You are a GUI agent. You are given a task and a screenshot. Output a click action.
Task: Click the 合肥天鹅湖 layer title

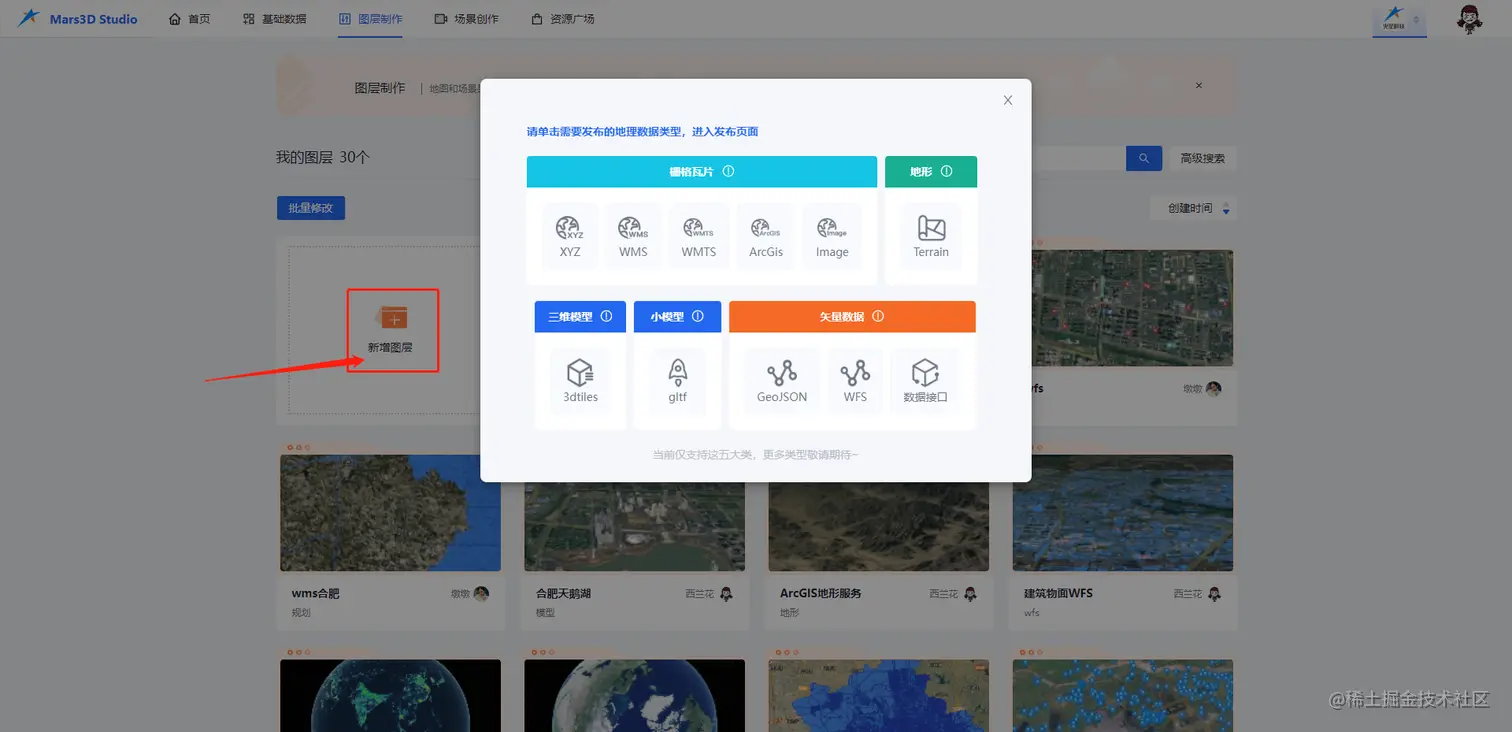tap(563, 593)
